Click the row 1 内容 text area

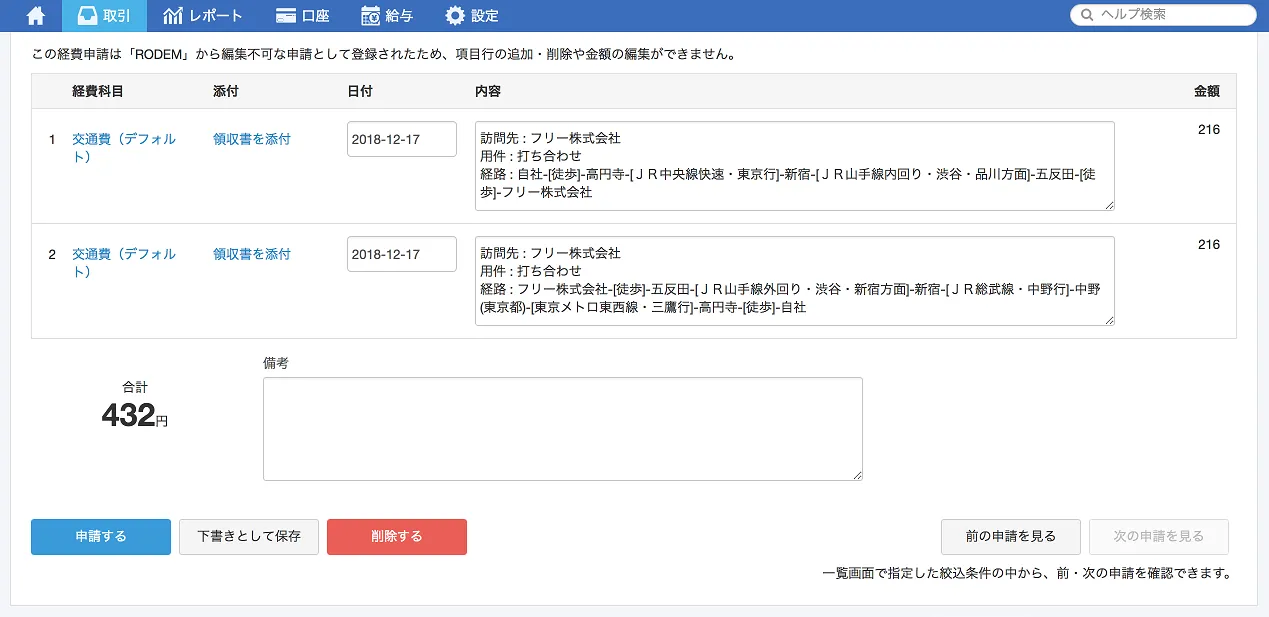(x=794, y=166)
